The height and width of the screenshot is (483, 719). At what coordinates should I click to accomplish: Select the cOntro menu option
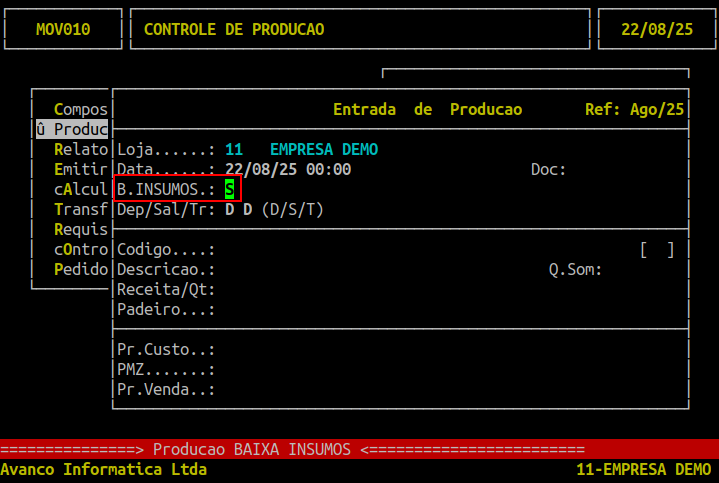pos(80,249)
